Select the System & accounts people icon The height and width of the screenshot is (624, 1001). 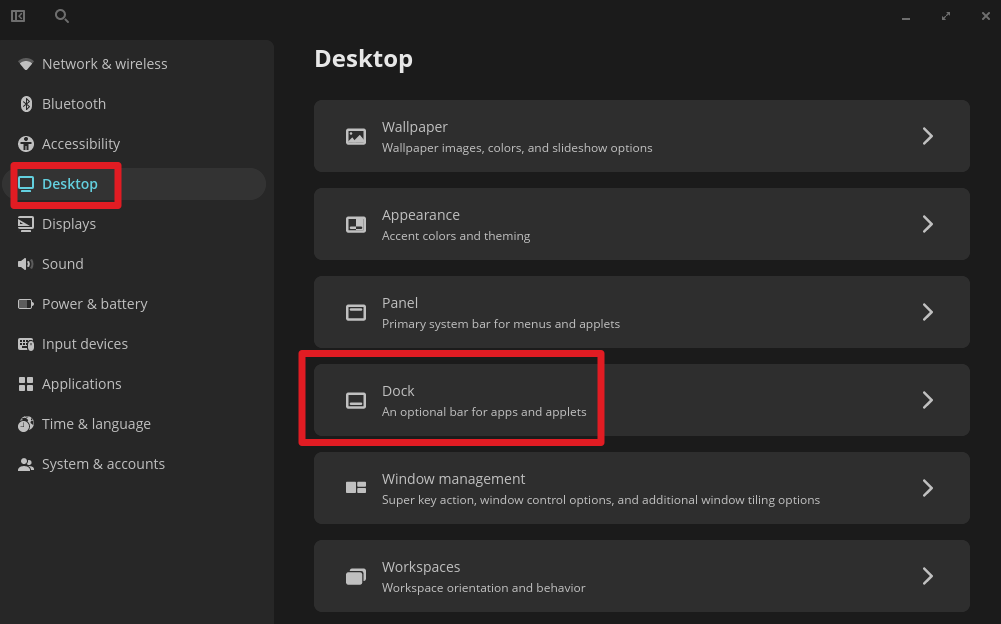pos(25,463)
